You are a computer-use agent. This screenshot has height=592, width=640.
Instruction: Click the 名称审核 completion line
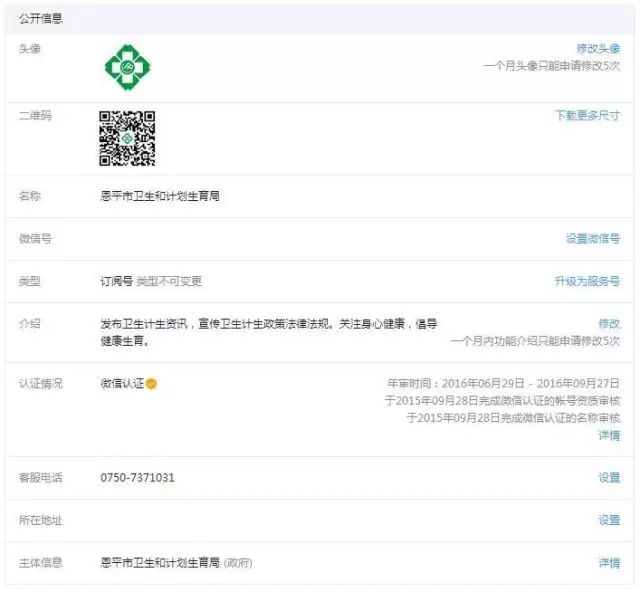pos(513,418)
